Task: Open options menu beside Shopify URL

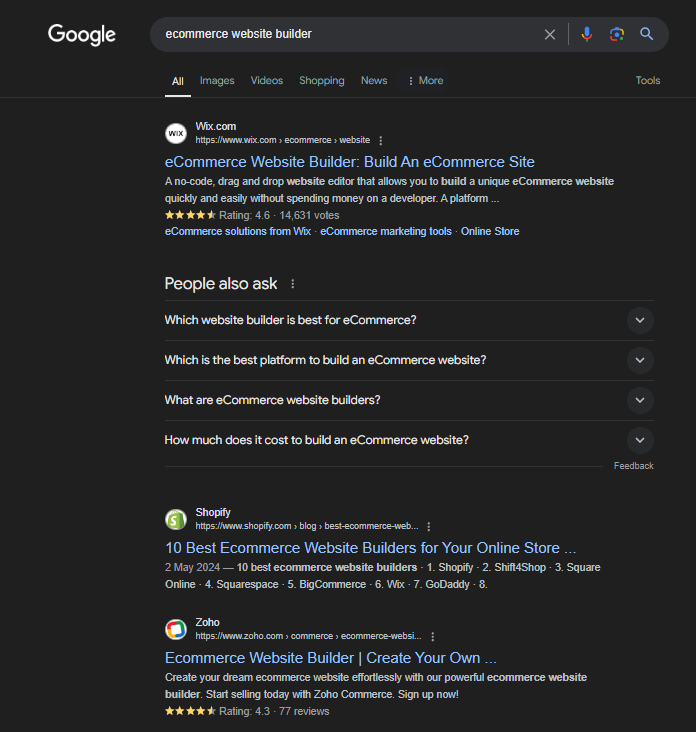Action: tap(429, 527)
